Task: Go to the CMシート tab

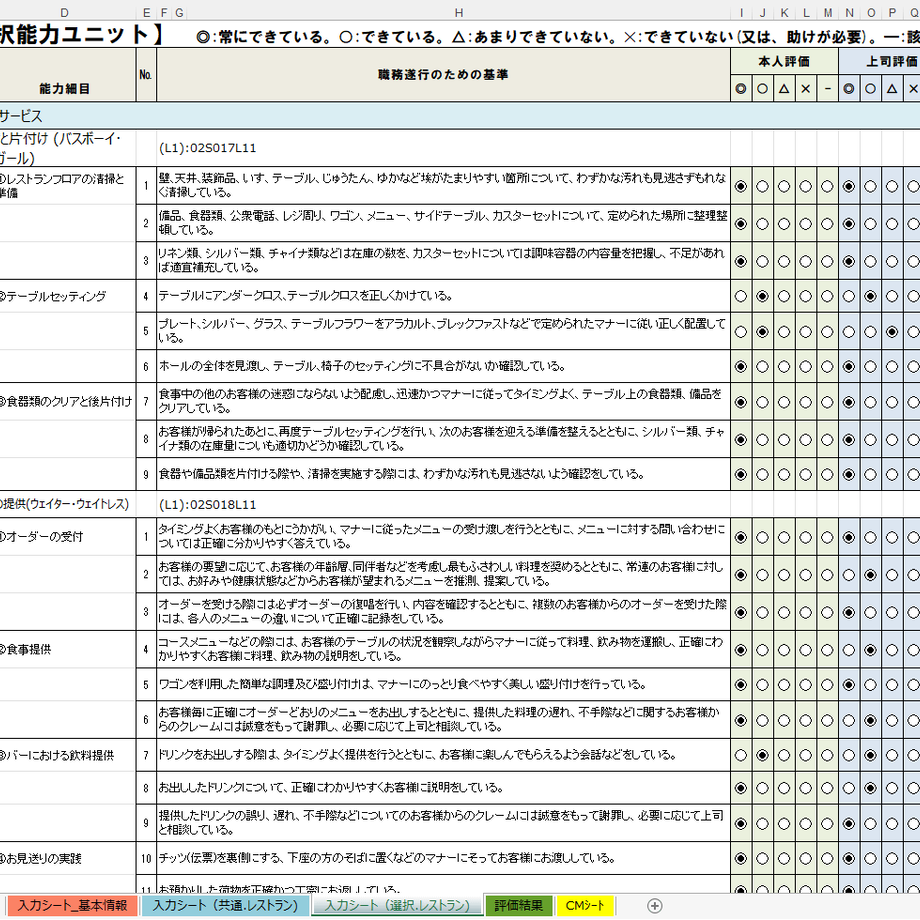Action: pos(585,905)
